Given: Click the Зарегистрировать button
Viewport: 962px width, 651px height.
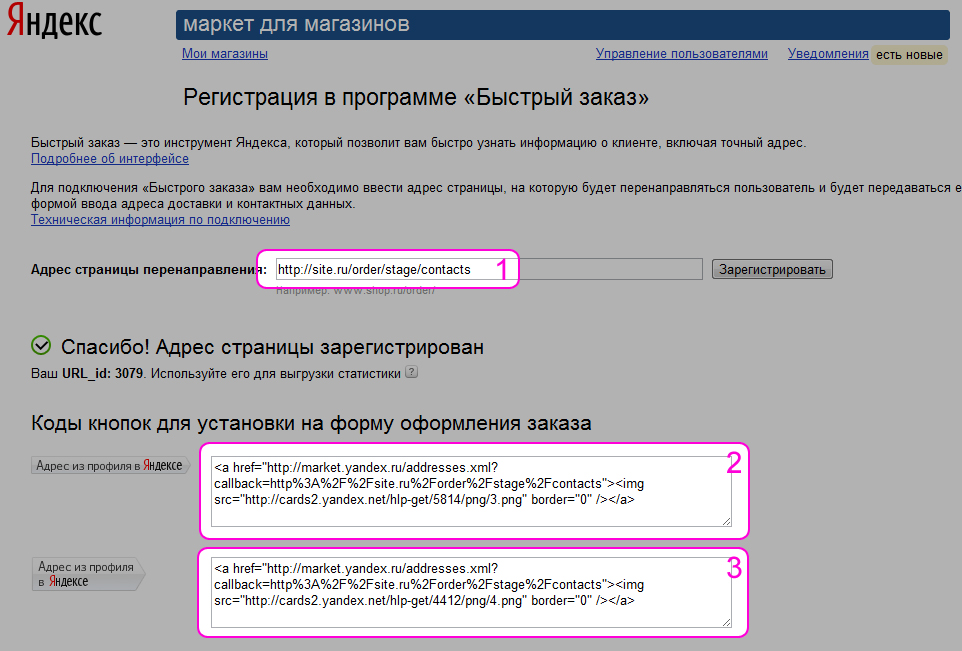Looking at the screenshot, I should pos(772,269).
